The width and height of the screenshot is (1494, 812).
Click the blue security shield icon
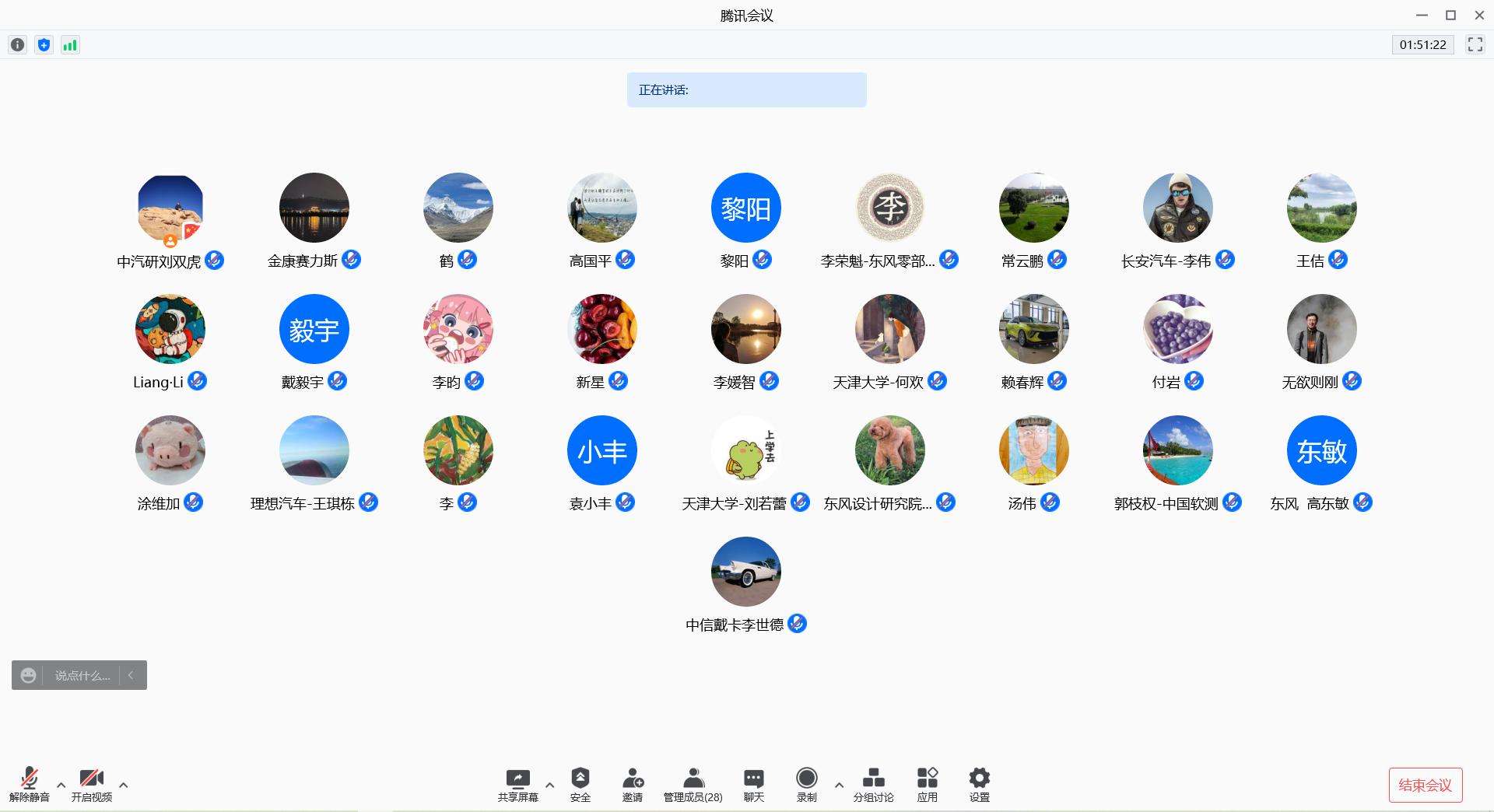(x=44, y=45)
